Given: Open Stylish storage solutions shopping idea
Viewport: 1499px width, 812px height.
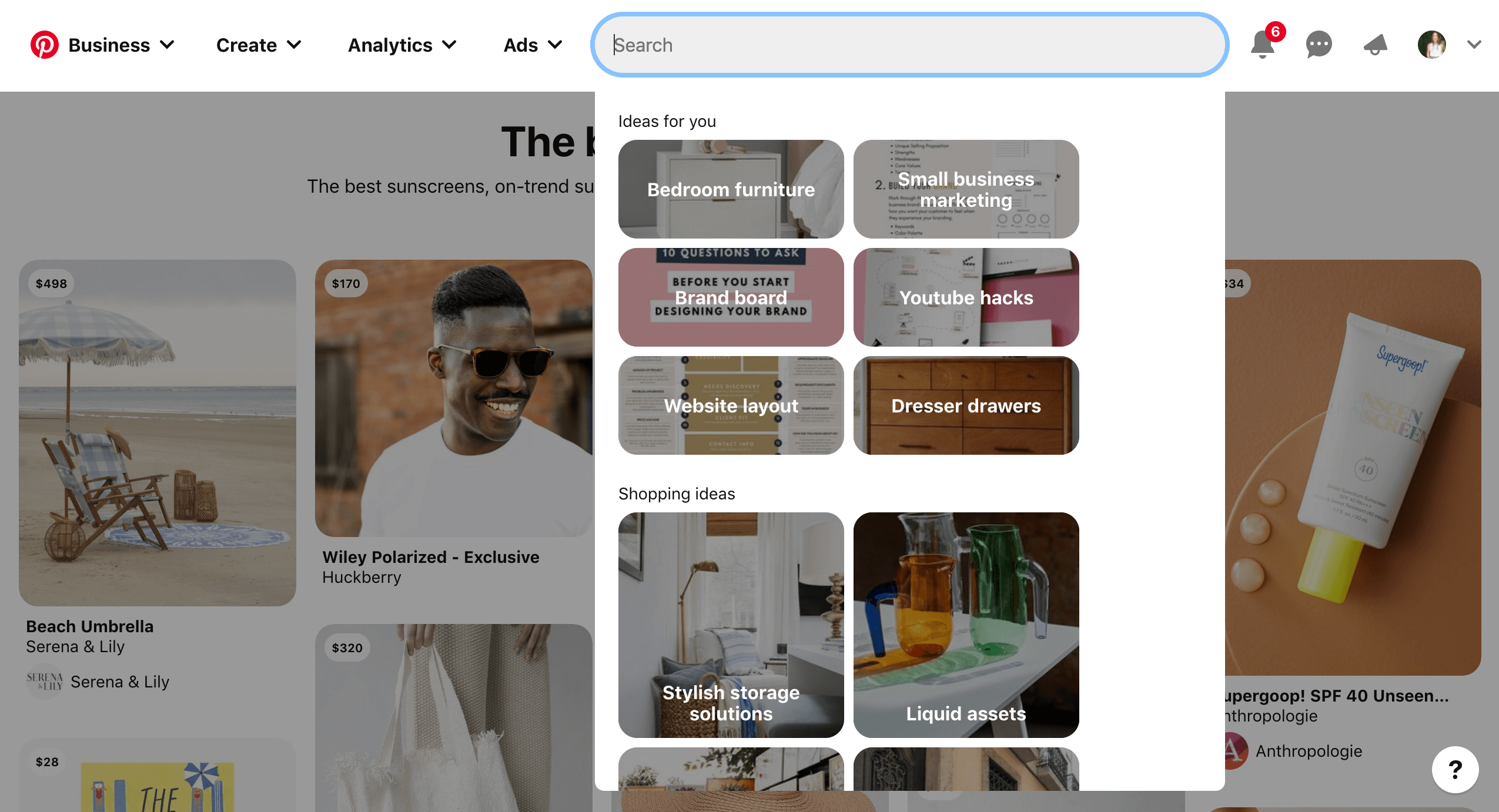Looking at the screenshot, I should tap(731, 625).
